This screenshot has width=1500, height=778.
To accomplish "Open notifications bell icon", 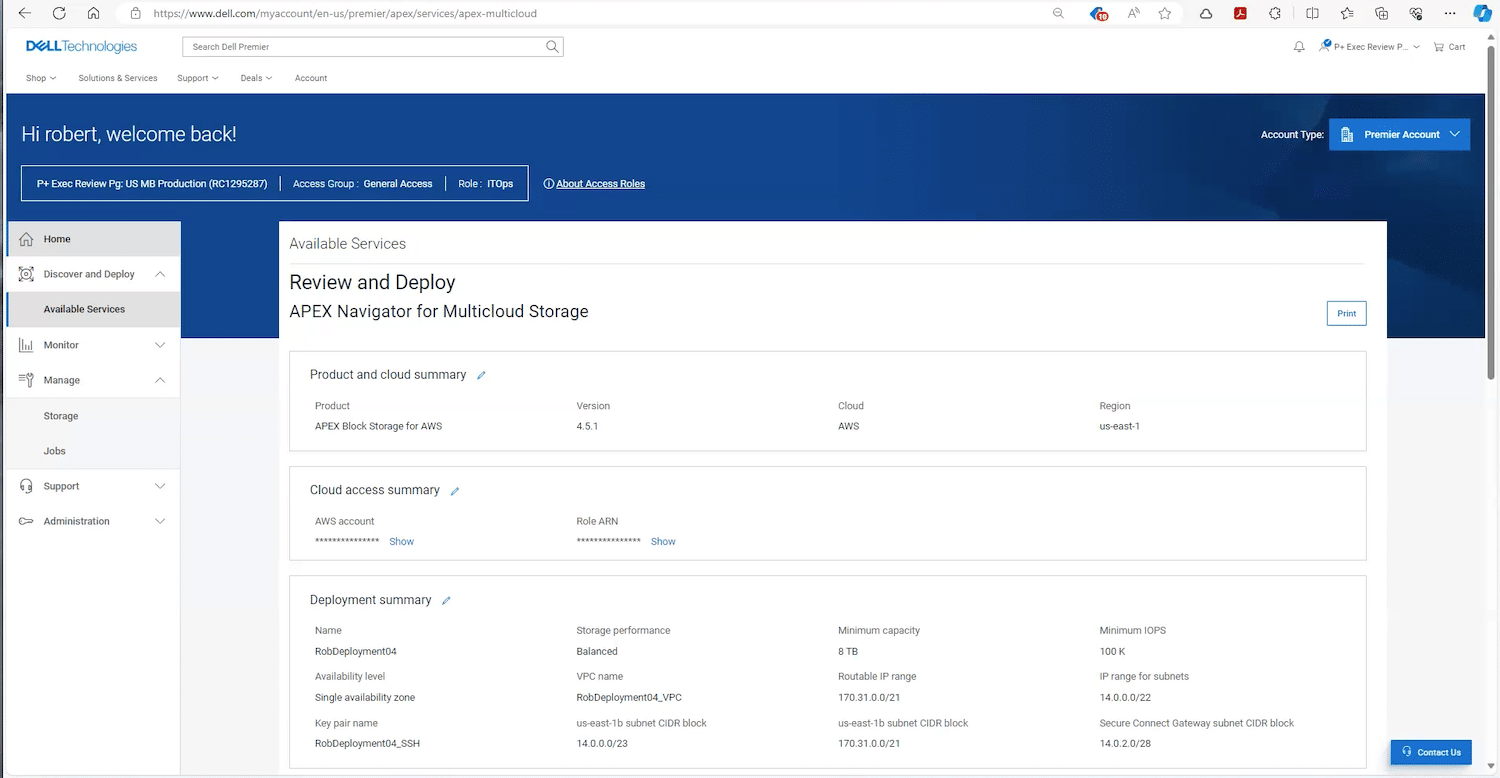I will 1299,47.
